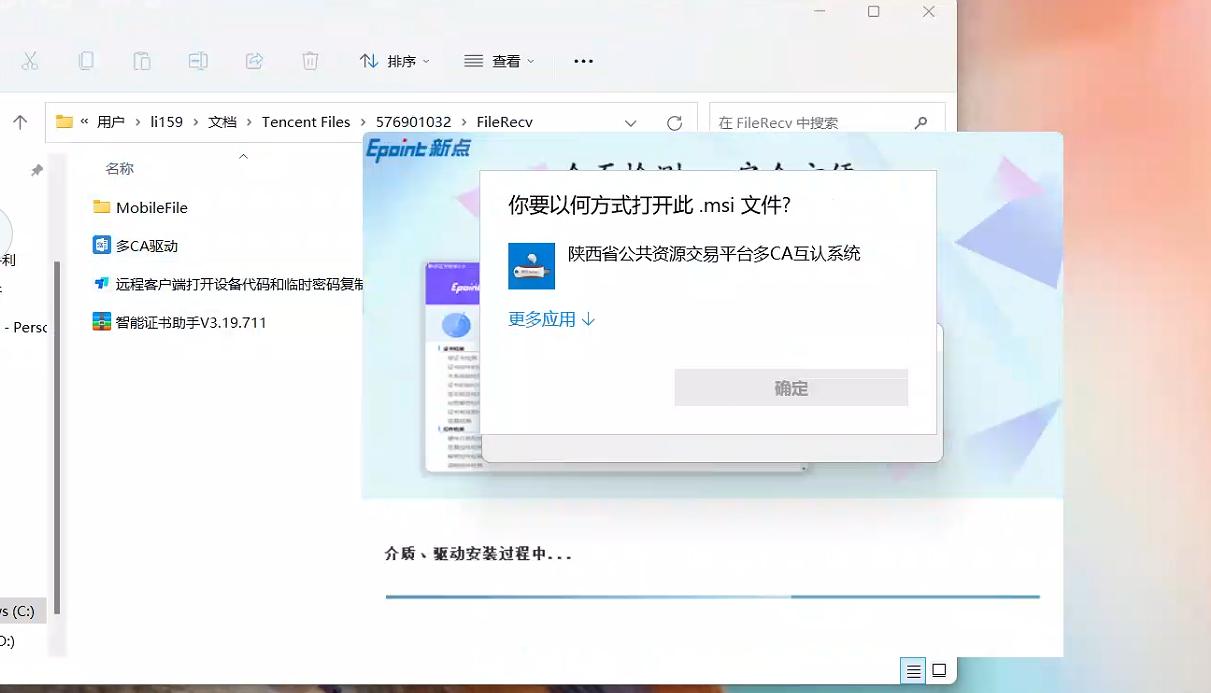The width and height of the screenshot is (1211, 693).
Task: Click the installation progress bar
Action: pyautogui.click(x=711, y=597)
